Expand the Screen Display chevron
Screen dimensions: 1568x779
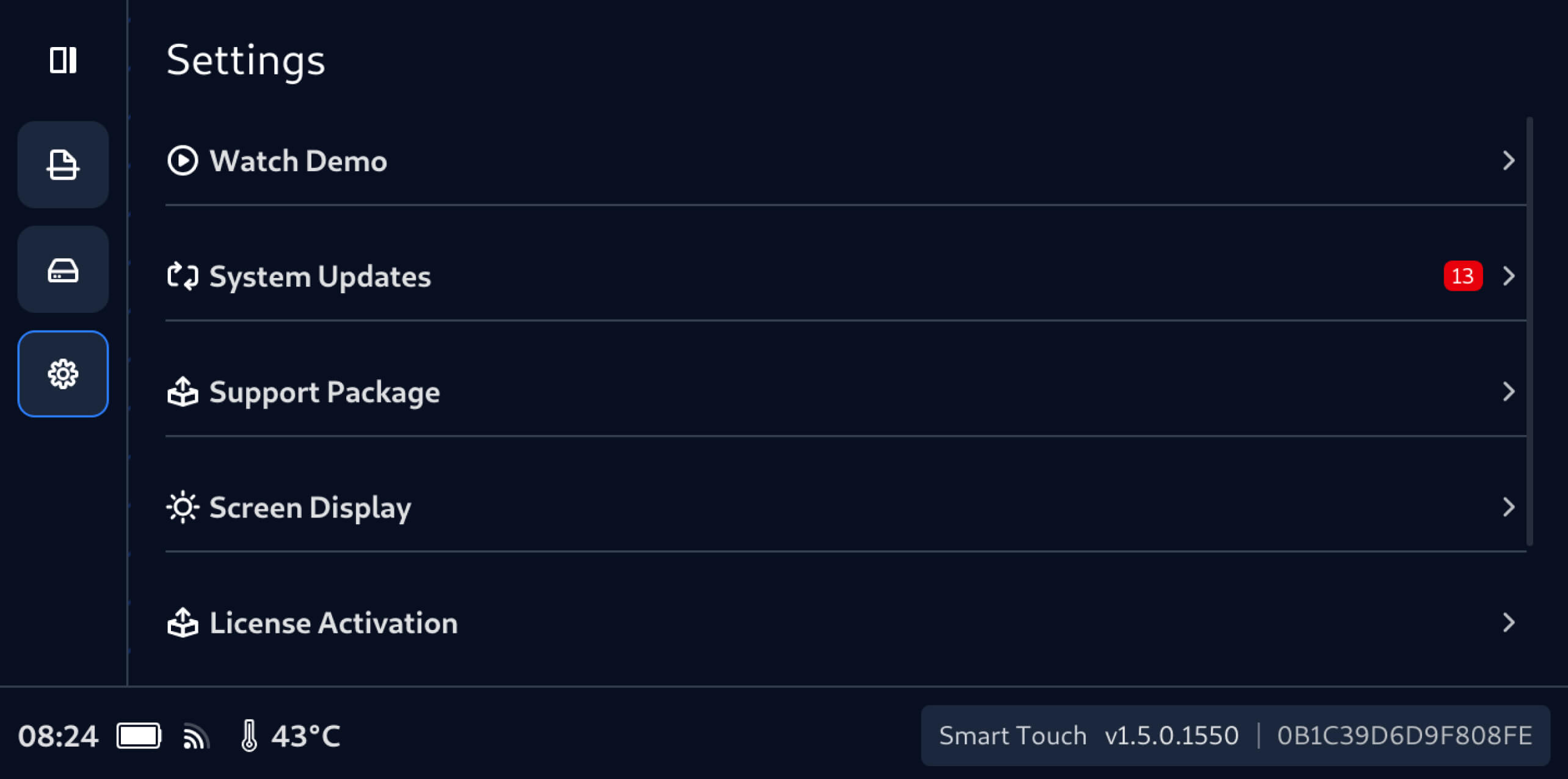(x=1509, y=507)
